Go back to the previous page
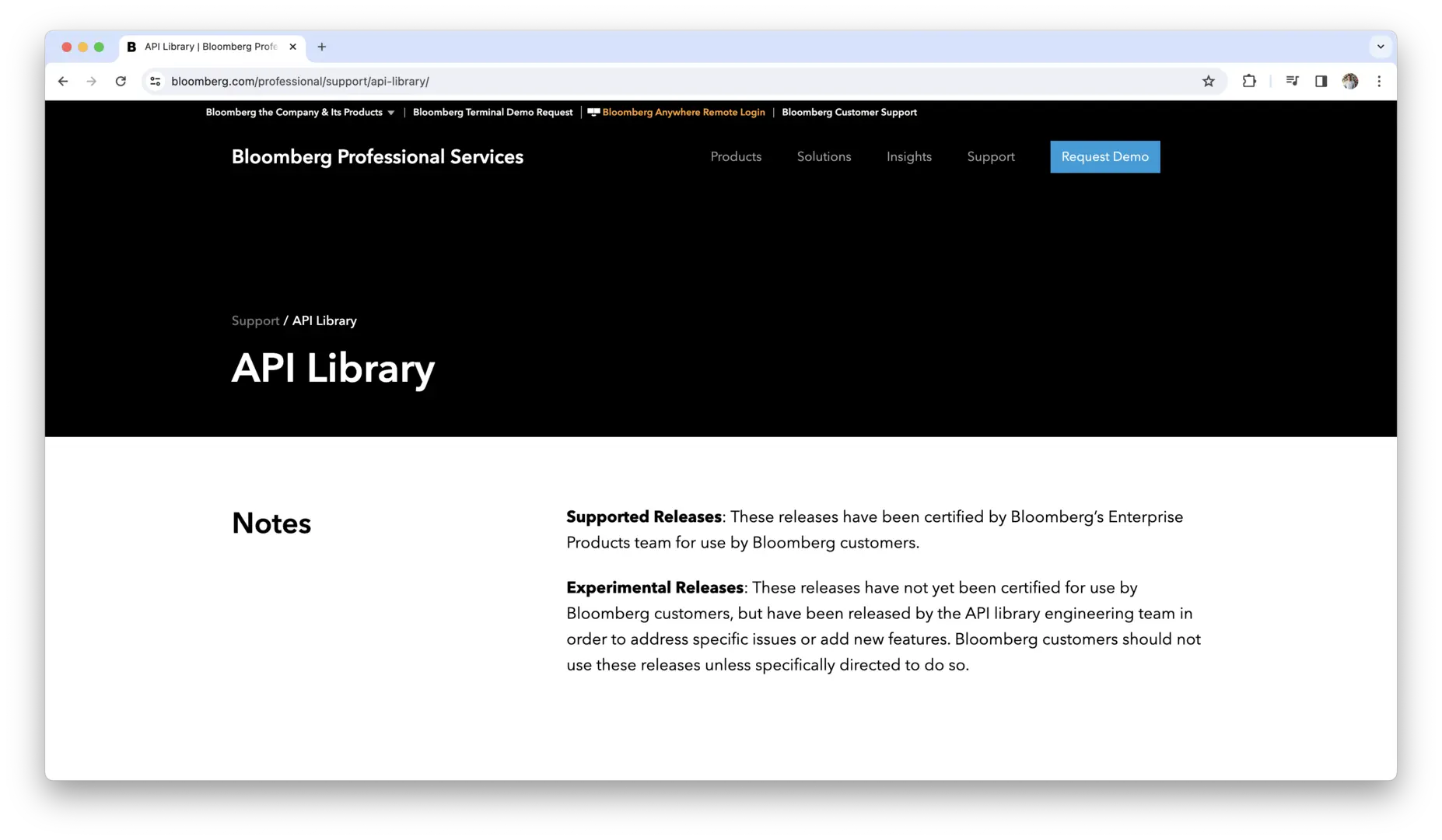Image resolution: width=1442 pixels, height=840 pixels. click(x=63, y=81)
